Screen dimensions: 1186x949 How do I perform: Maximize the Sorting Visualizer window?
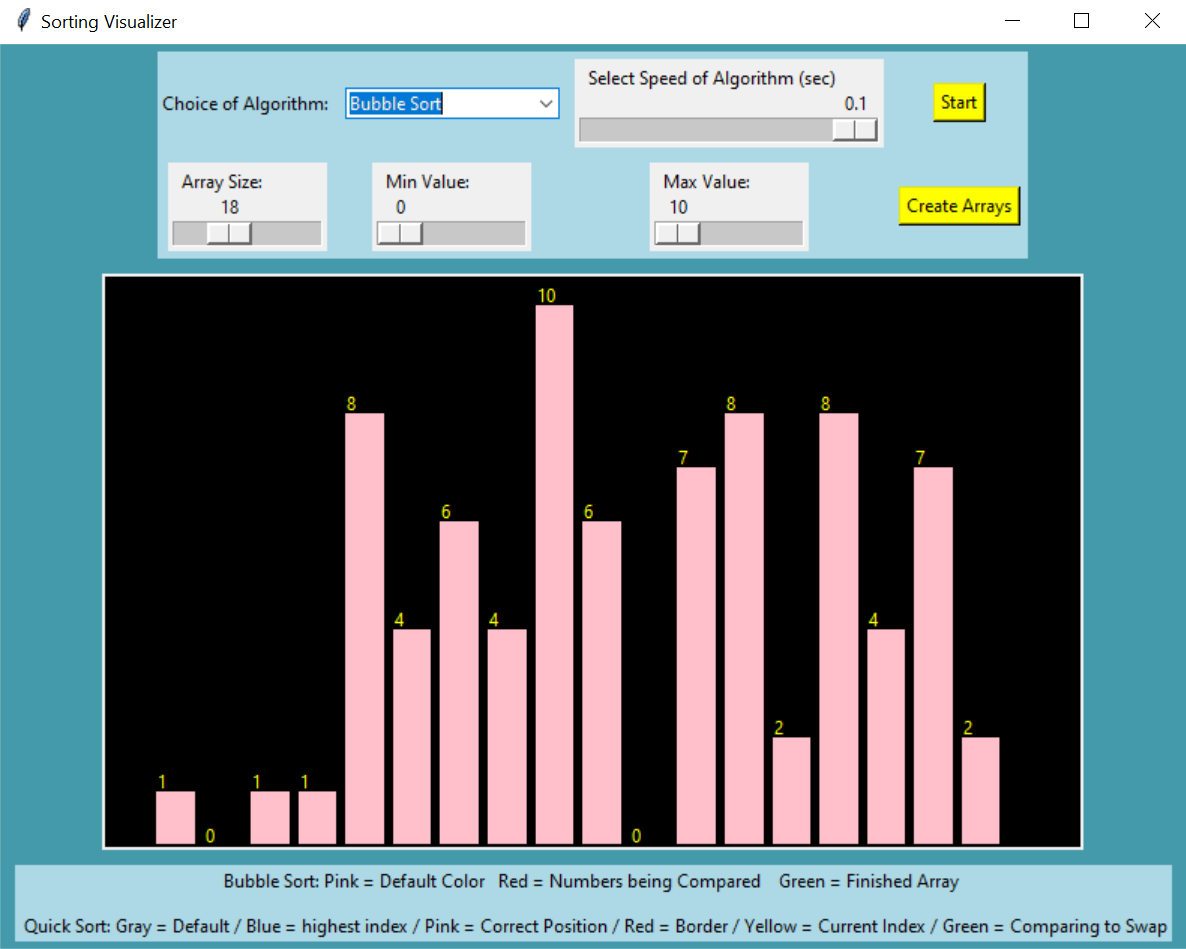point(1081,21)
